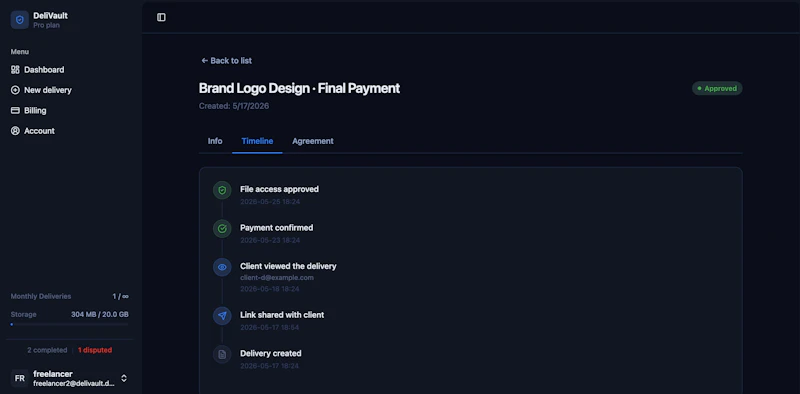Click the File access approved shield icon
Screen dimensions: 800x394
pos(222,190)
